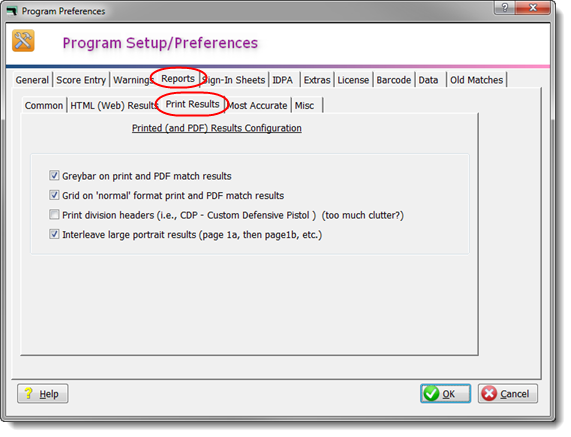571x437 pixels.
Task: Toggle Grid on 'normal' format print checkbox
Action: (x=54, y=195)
